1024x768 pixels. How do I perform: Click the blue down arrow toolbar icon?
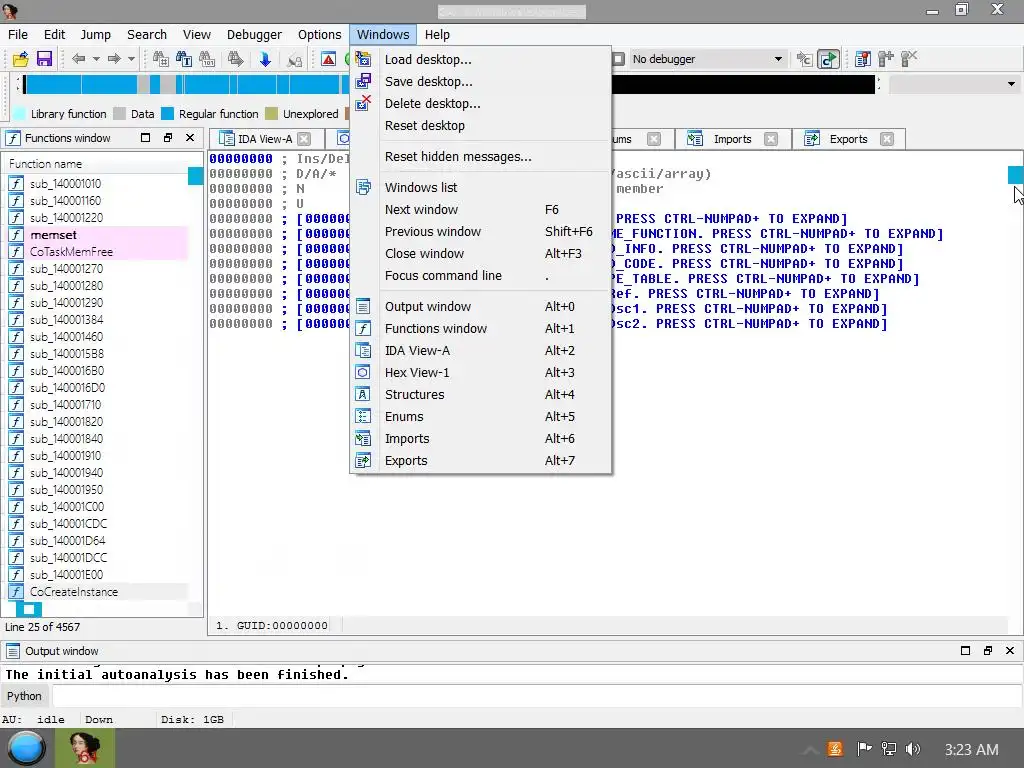tap(265, 59)
